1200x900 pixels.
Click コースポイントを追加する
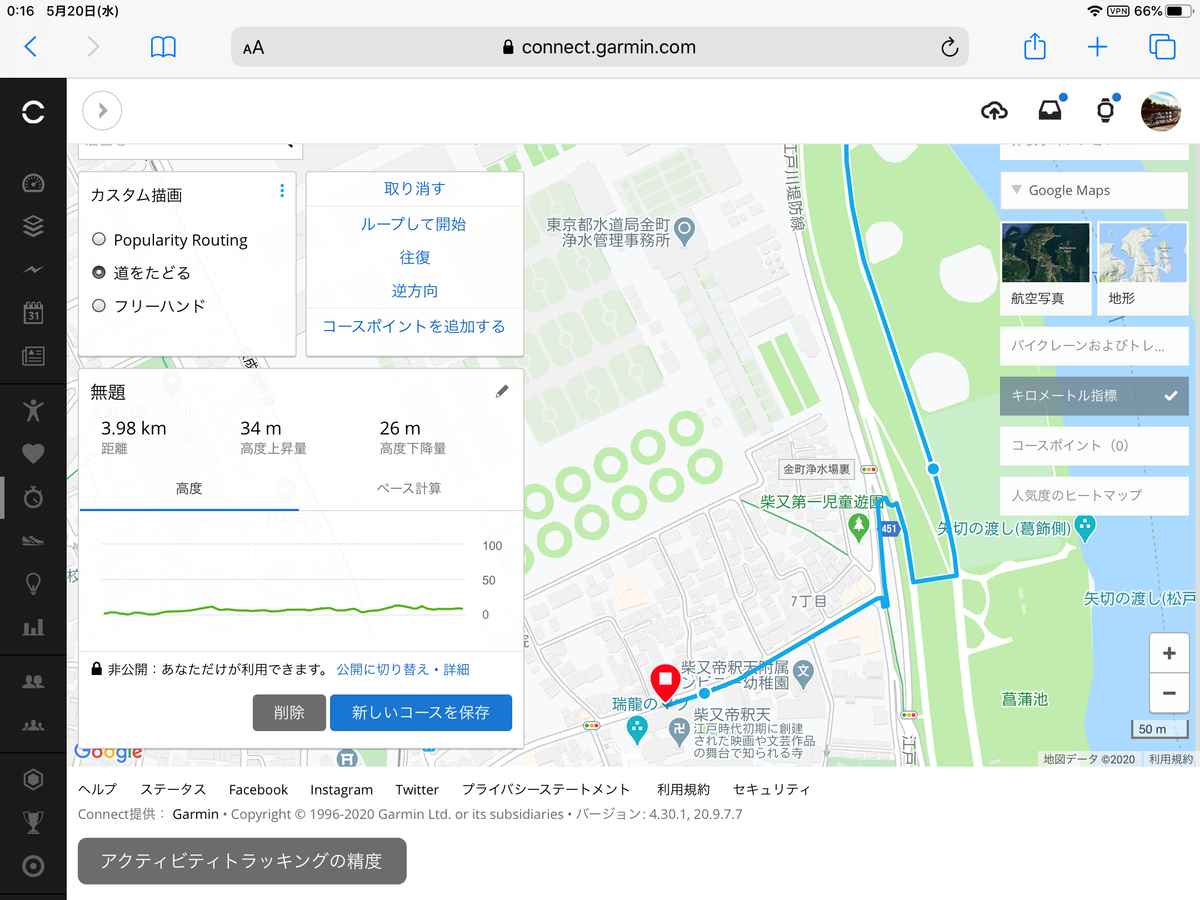(414, 327)
